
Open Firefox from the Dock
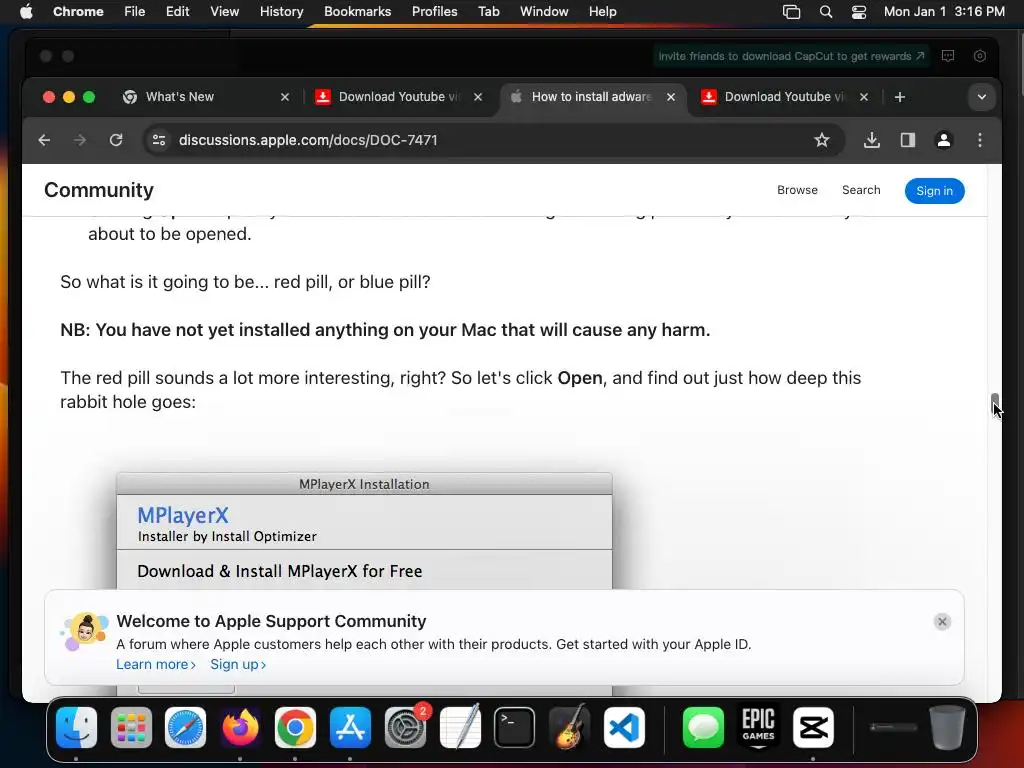[240, 728]
